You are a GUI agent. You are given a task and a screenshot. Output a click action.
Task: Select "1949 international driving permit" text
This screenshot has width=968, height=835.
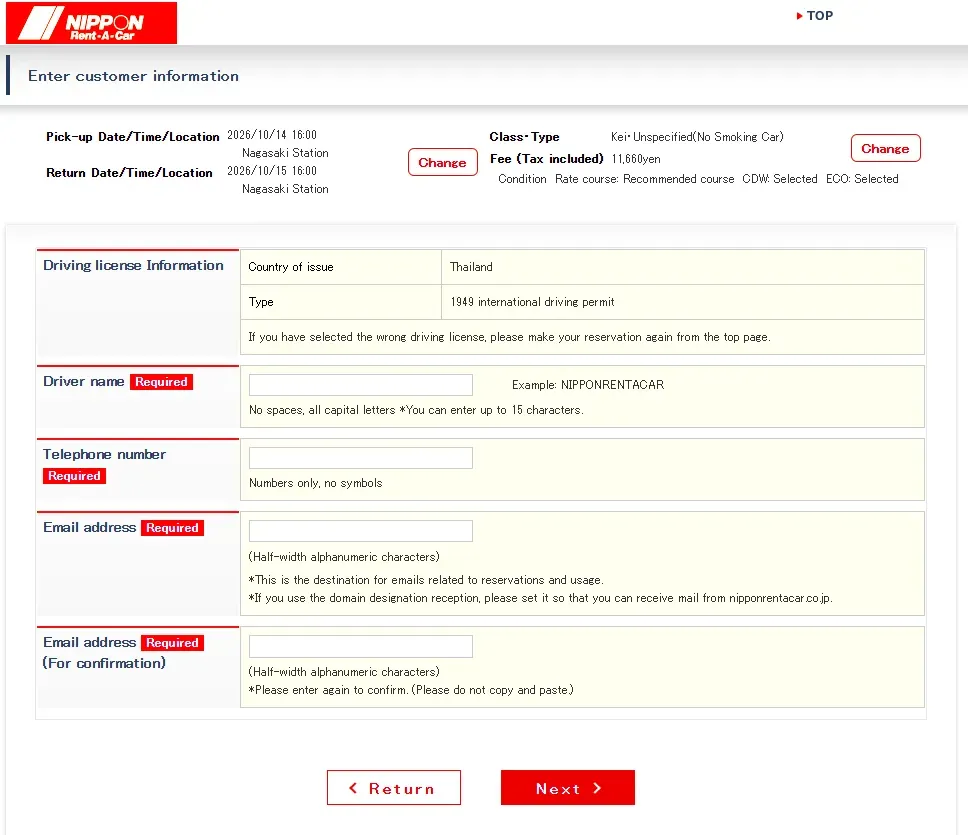532,302
